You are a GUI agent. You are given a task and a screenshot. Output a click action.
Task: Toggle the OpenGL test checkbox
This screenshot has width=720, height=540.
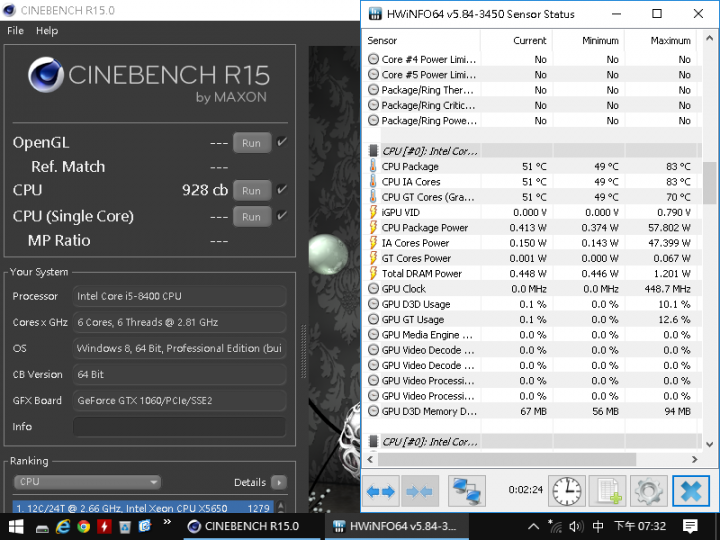[x=282, y=142]
